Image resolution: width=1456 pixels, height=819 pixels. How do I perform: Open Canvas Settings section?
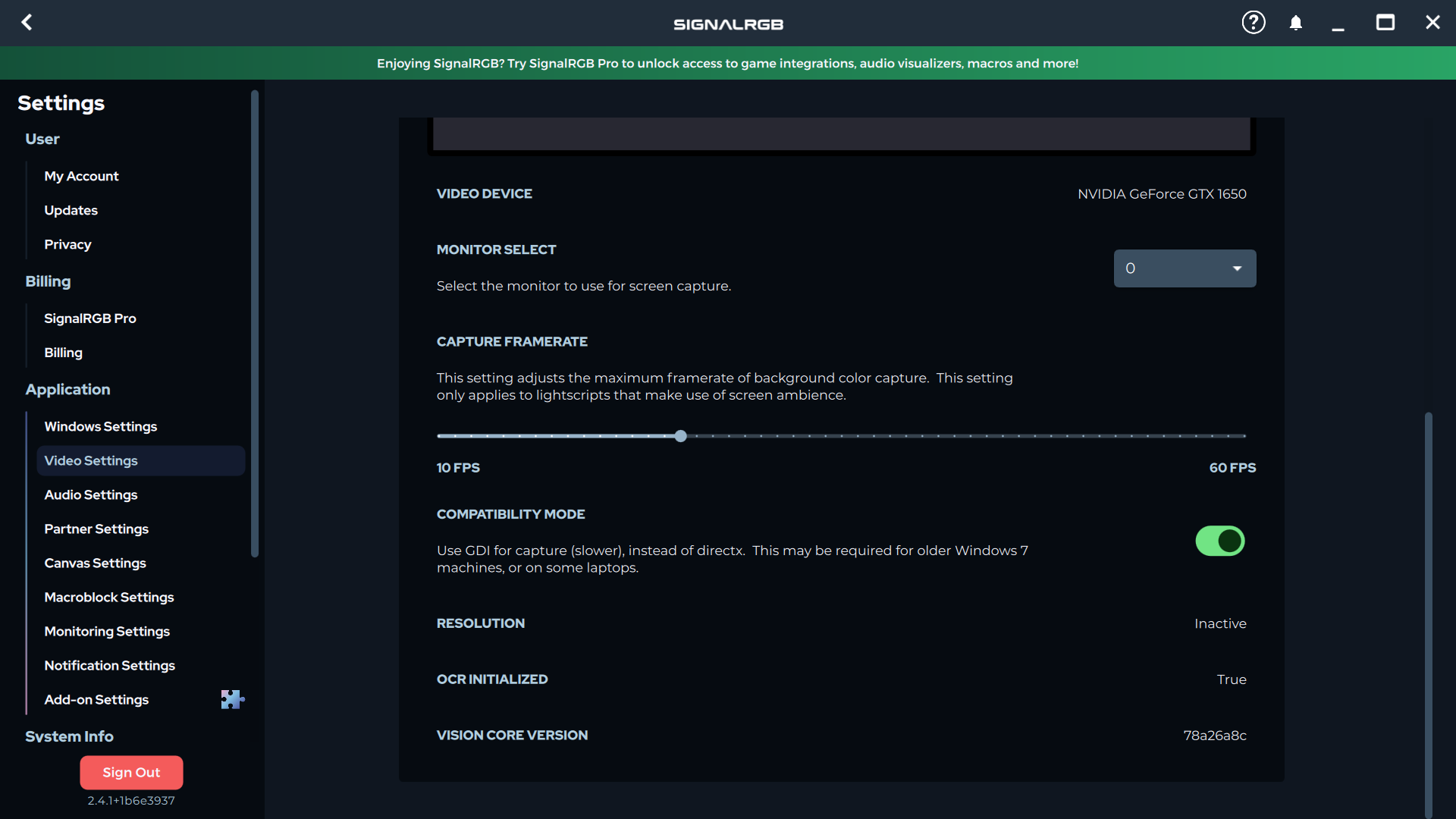[x=95, y=563]
